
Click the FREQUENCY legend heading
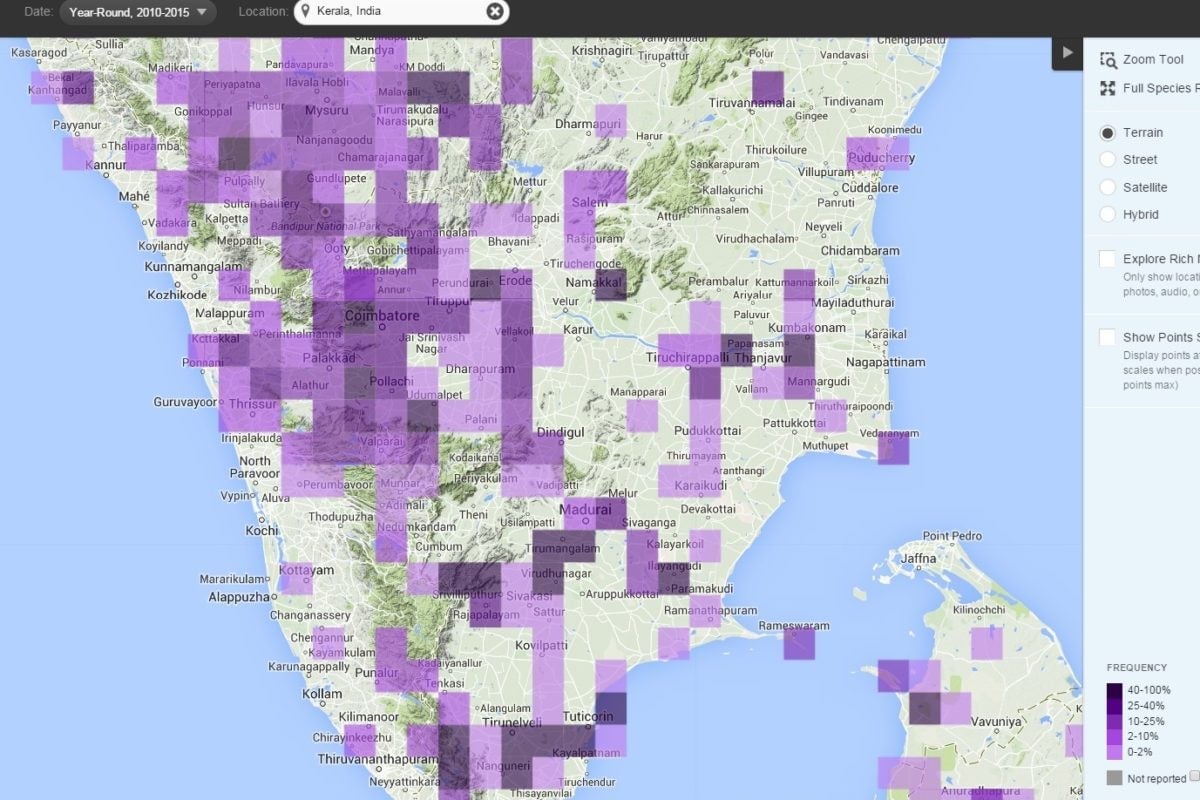tap(1137, 667)
